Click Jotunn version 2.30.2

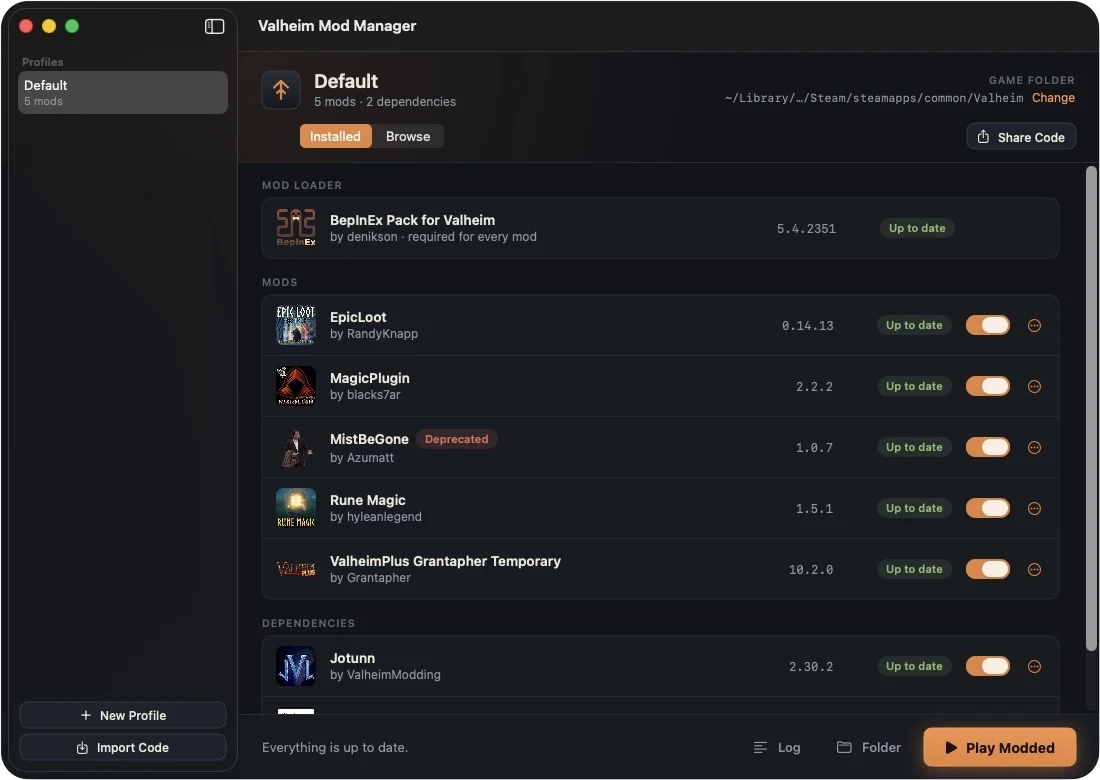point(810,666)
